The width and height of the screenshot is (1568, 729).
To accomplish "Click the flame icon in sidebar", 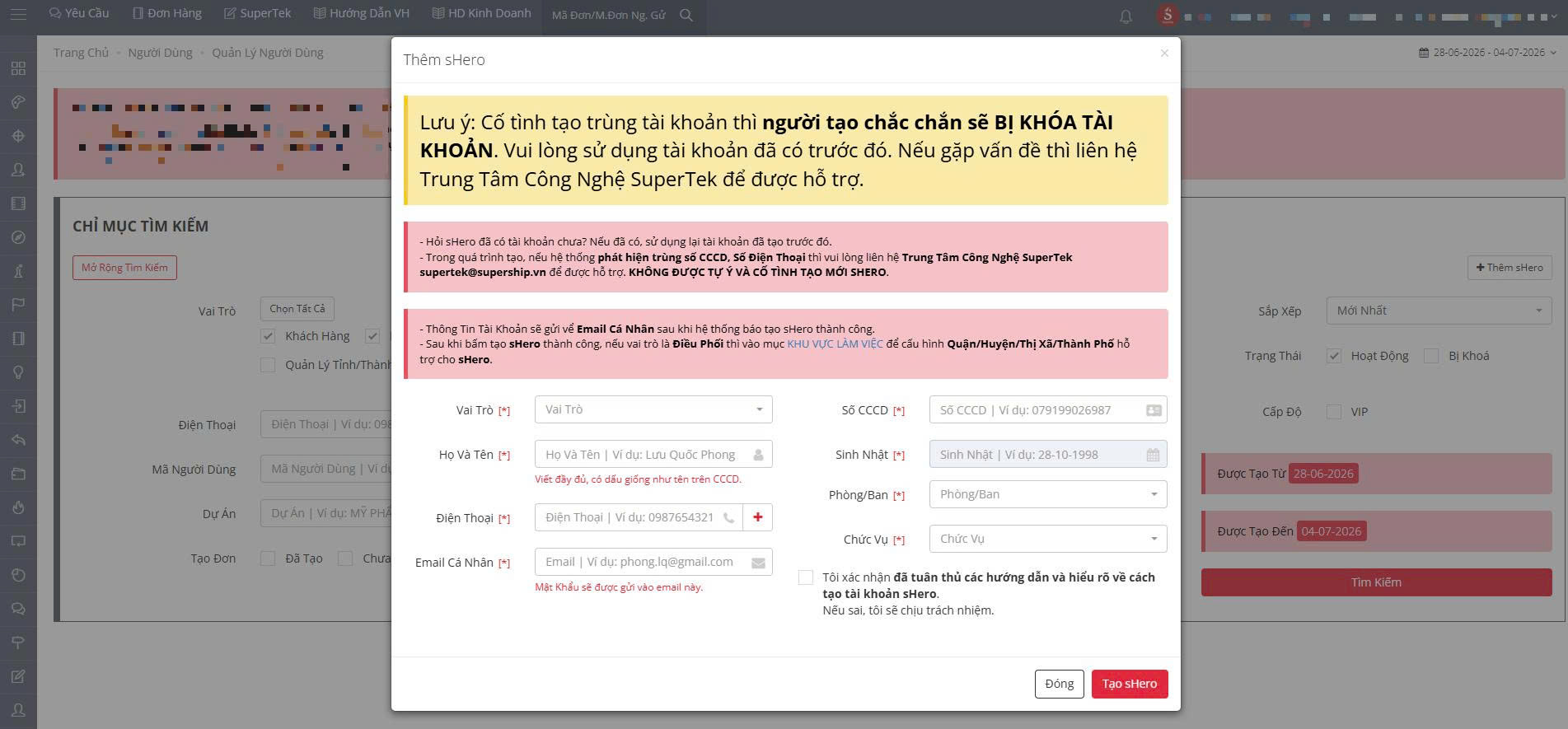I will click(x=18, y=507).
